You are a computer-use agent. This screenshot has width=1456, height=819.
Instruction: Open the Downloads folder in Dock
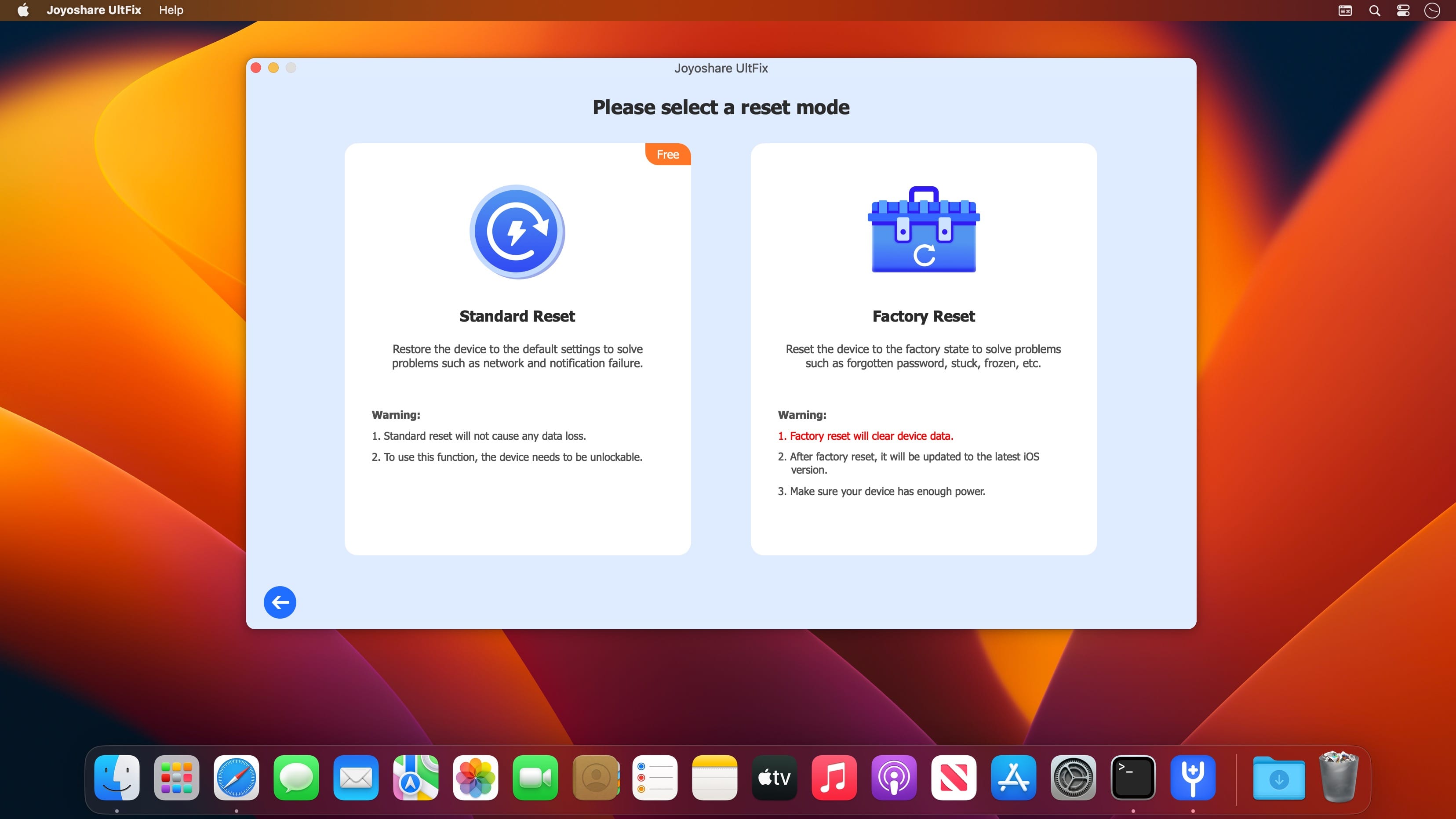click(x=1278, y=779)
